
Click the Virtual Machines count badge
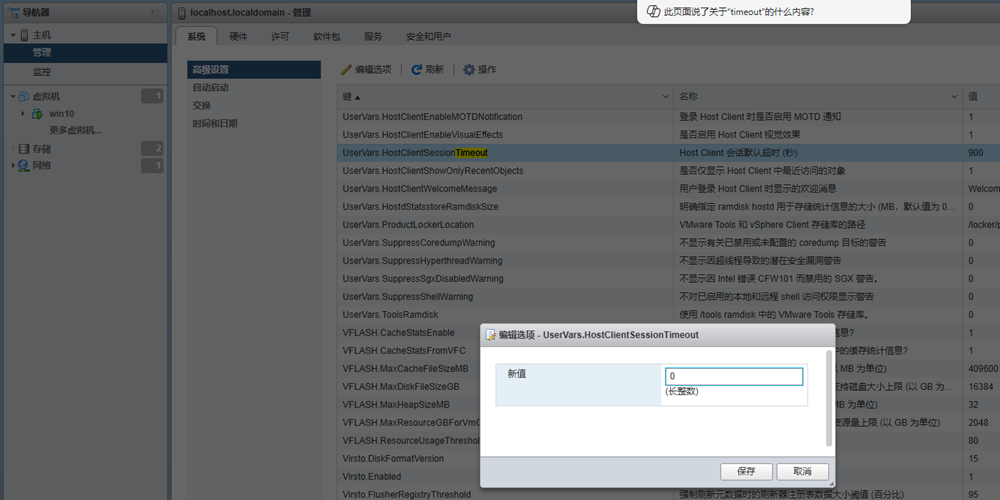tap(152, 96)
